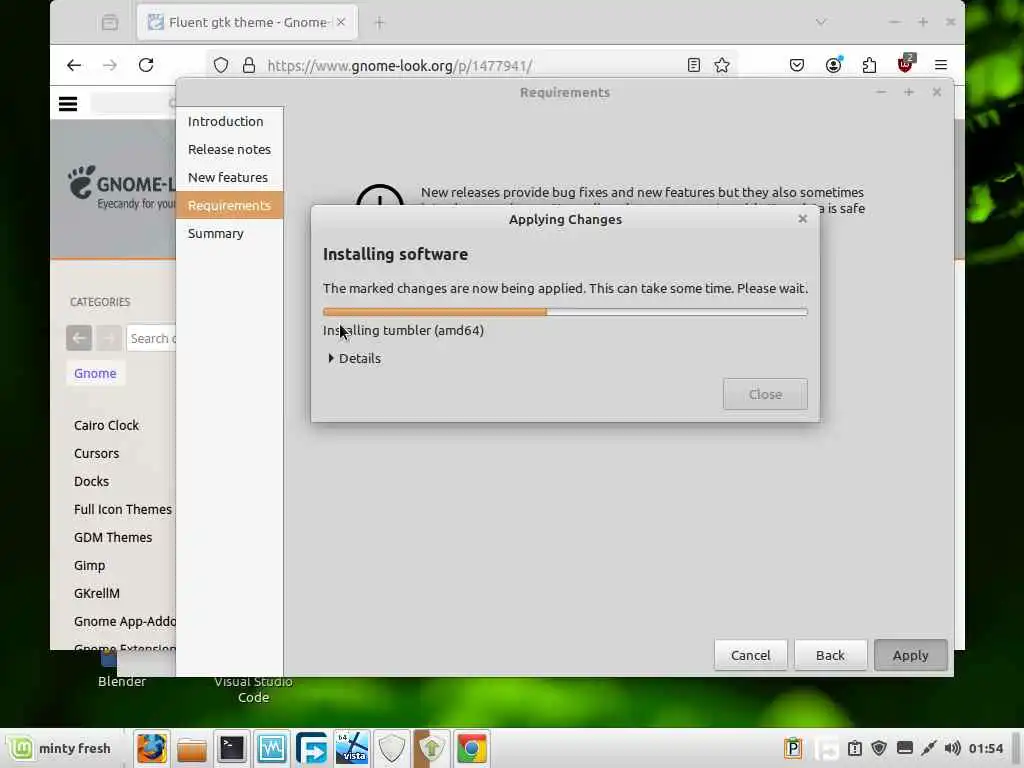Click 'Installing tumbler (amd64)' status text
The image size is (1024, 768).
(x=404, y=331)
